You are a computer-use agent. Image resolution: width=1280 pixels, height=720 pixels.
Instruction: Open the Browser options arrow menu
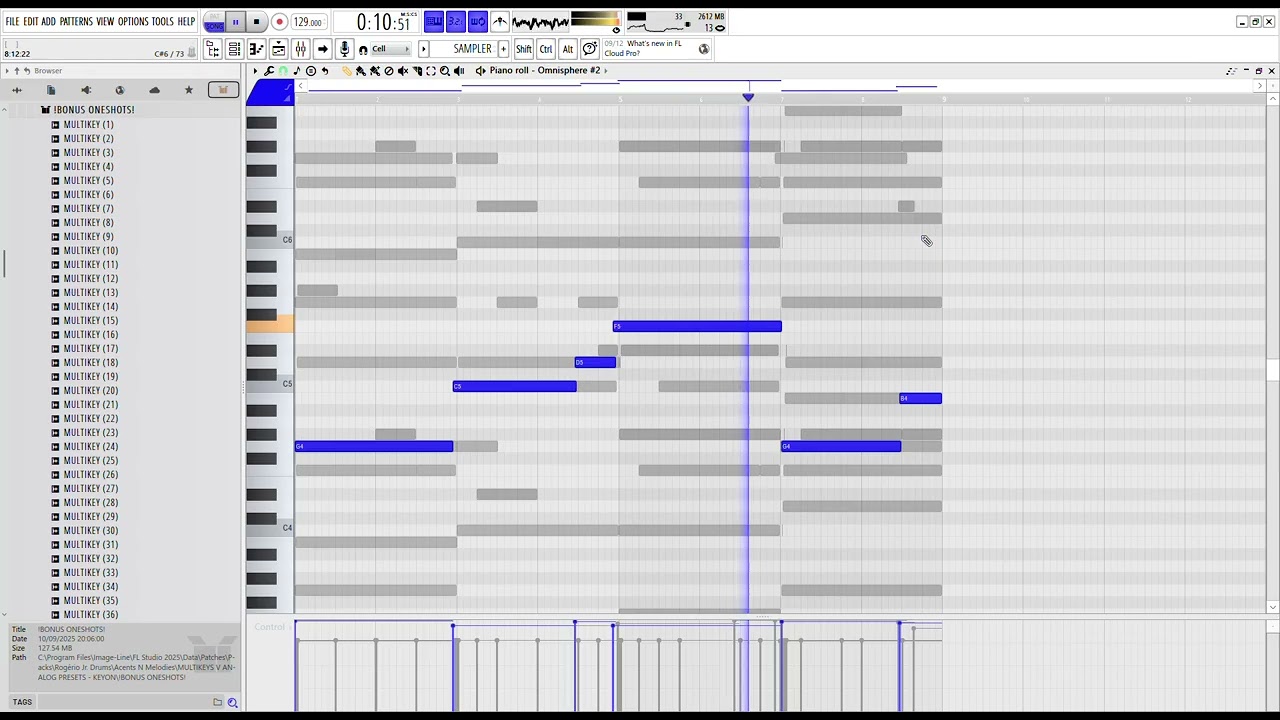(7, 71)
